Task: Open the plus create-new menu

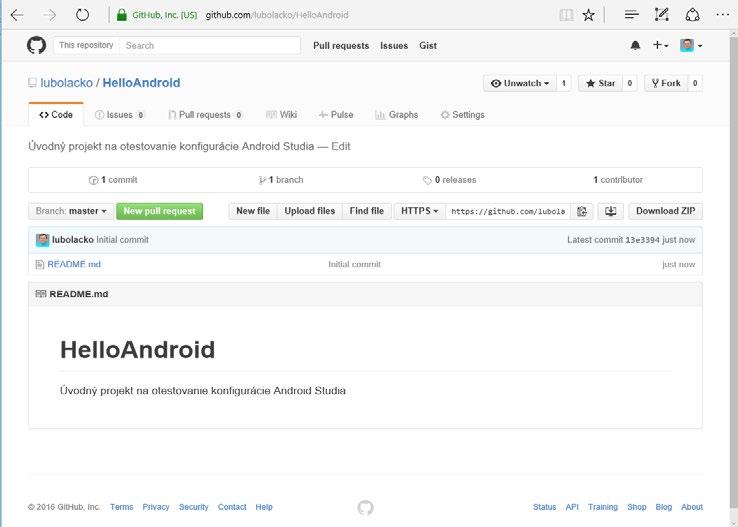Action: pyautogui.click(x=660, y=45)
